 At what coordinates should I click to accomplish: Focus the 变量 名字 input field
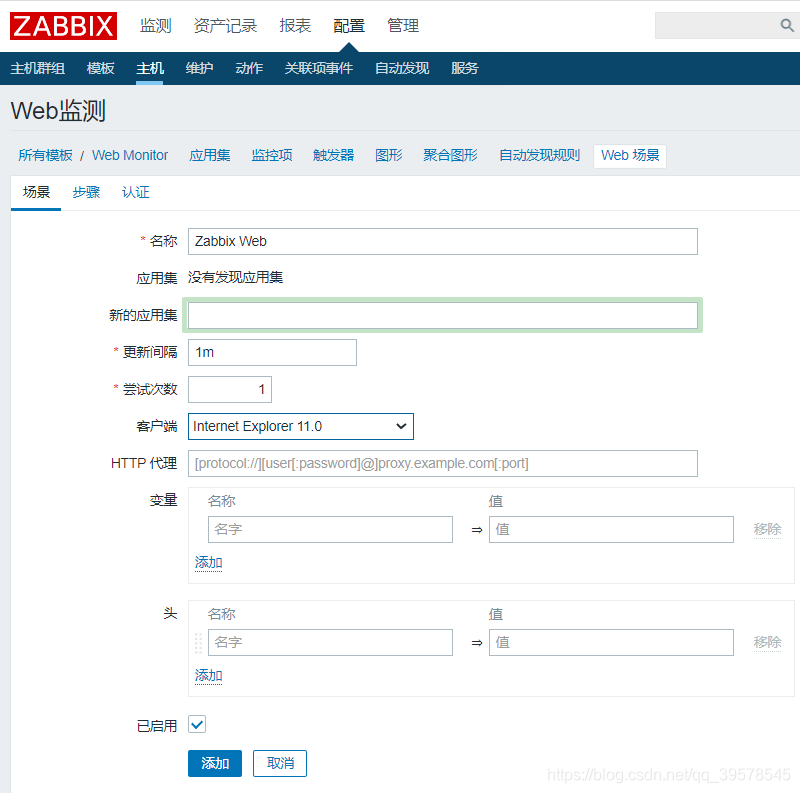[330, 529]
